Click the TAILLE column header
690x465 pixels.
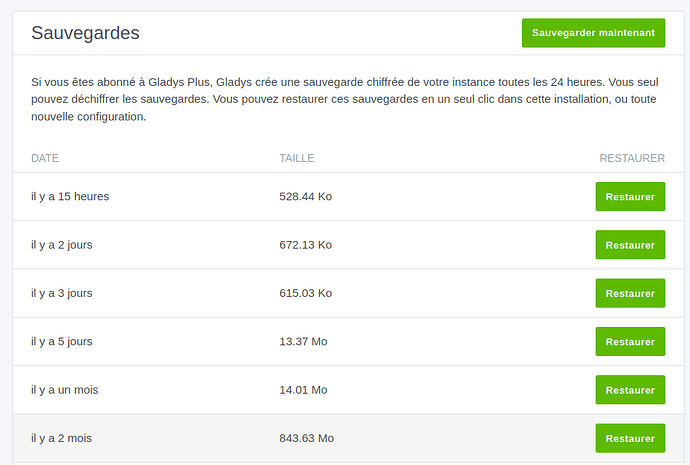point(297,158)
